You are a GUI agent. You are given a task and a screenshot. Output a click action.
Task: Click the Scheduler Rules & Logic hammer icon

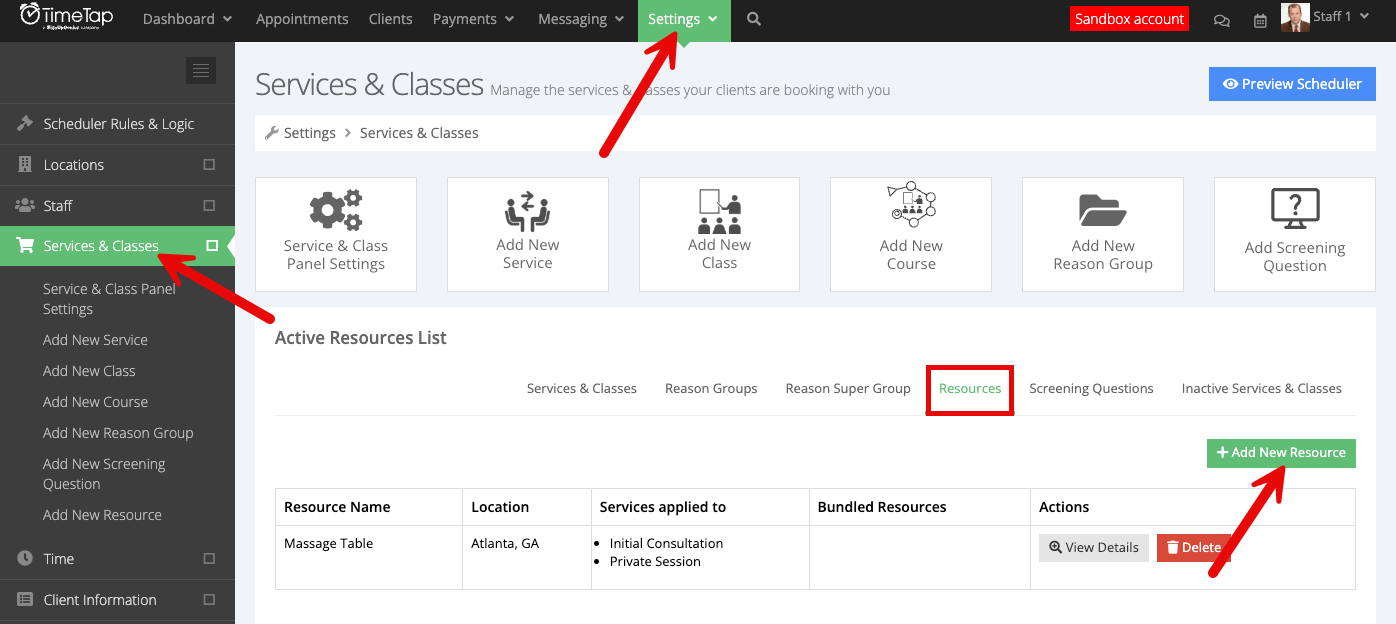pos(25,123)
